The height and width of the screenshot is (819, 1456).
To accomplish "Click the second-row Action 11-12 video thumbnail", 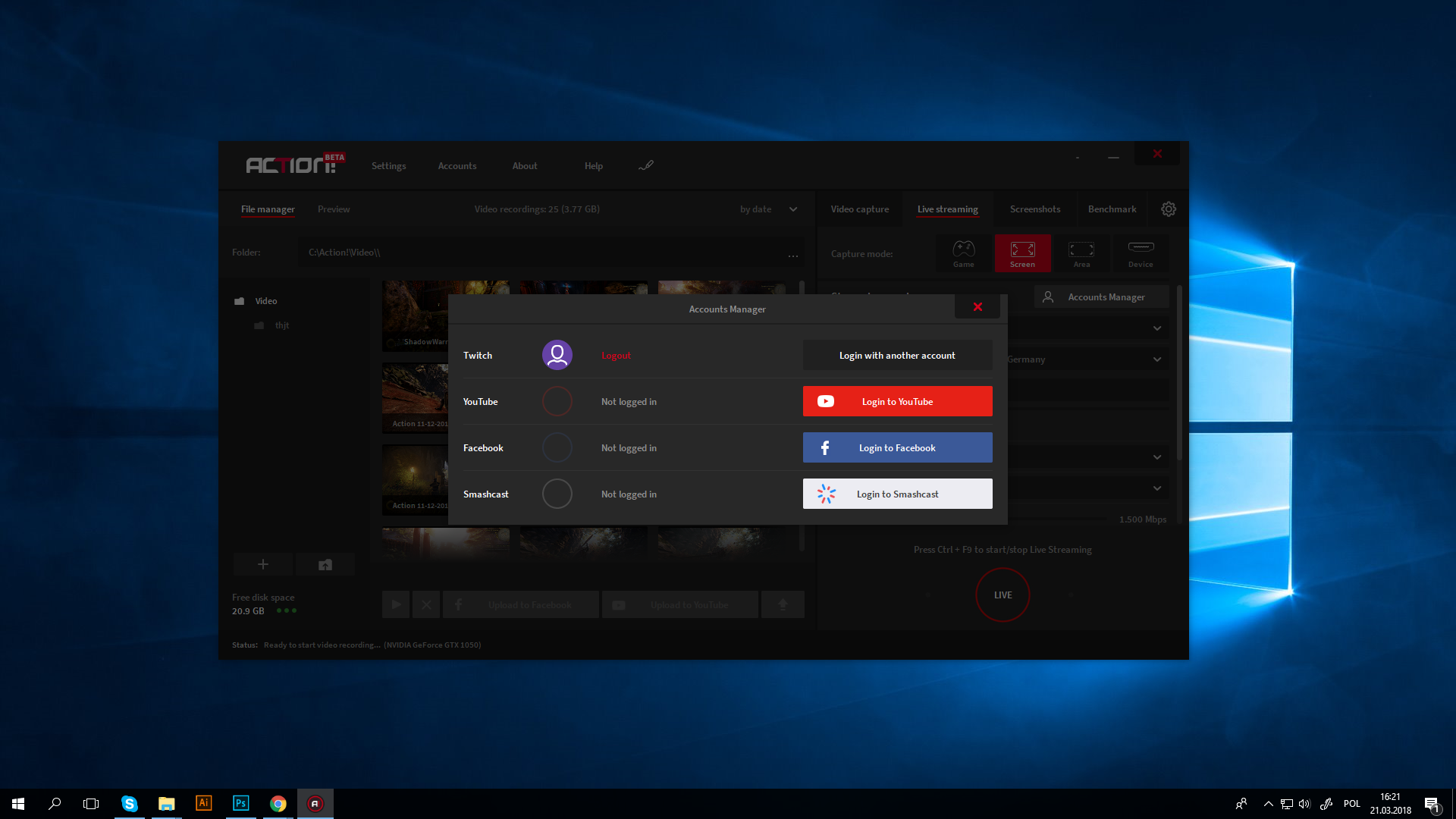I will [x=416, y=397].
